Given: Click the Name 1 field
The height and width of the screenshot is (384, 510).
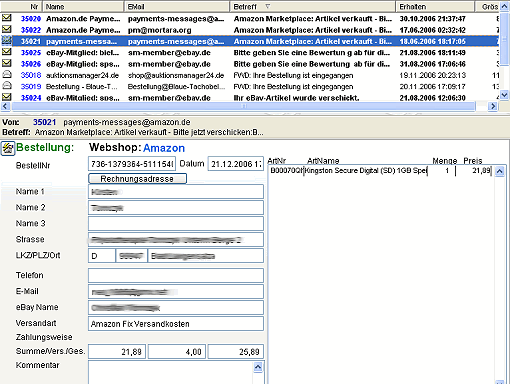Looking at the screenshot, I should (176, 192).
